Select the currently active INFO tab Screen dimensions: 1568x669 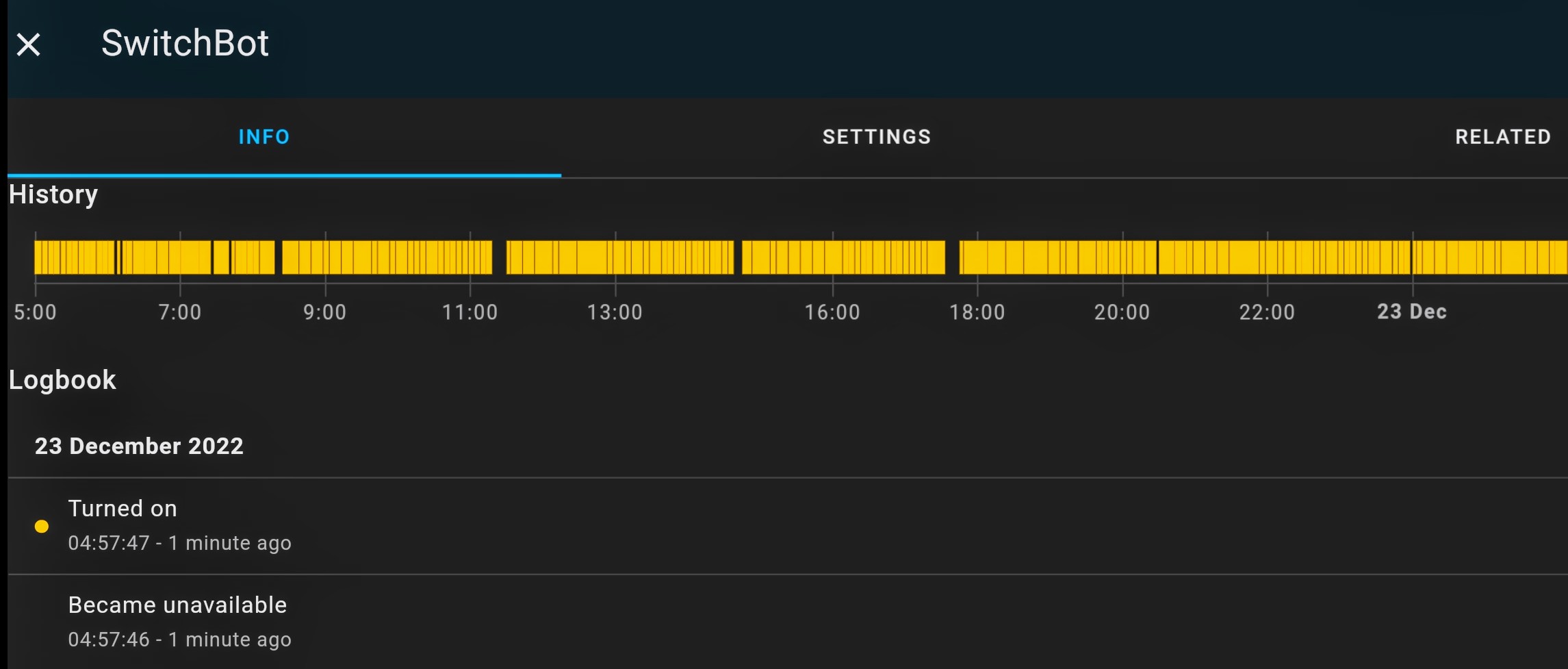264,136
